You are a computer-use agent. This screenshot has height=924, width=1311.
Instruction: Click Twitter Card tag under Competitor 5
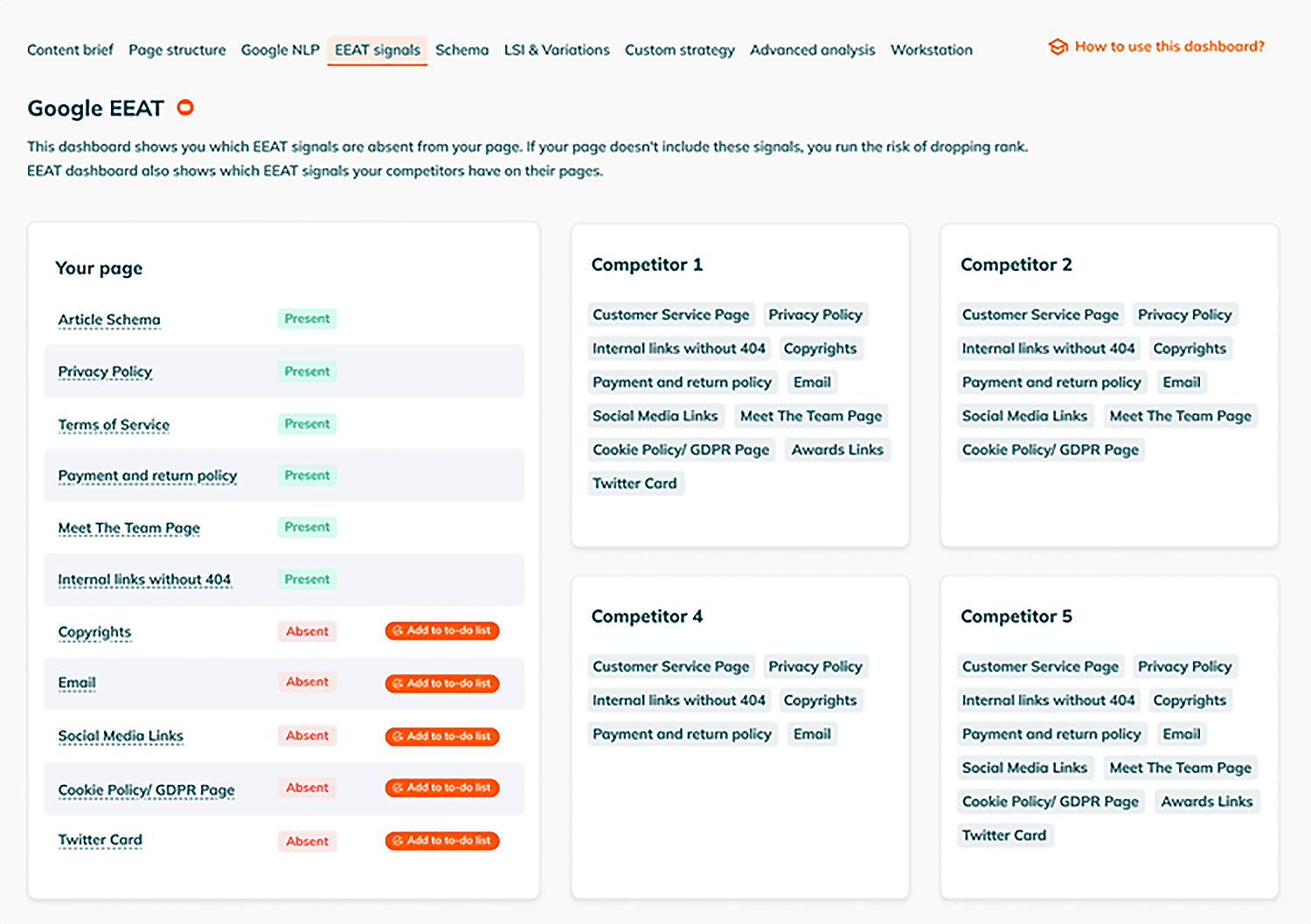pyautogui.click(x=1004, y=836)
